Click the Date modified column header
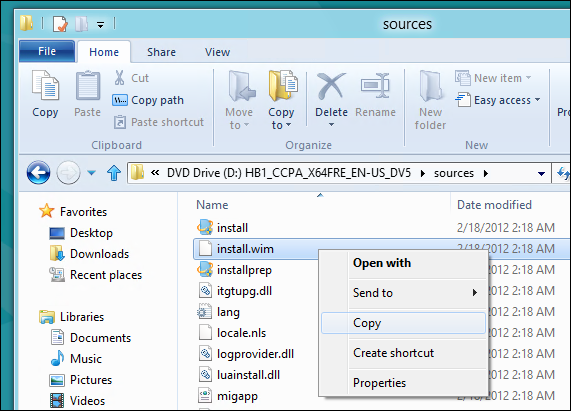Image resolution: width=571 pixels, height=411 pixels. pyautogui.click(x=494, y=205)
